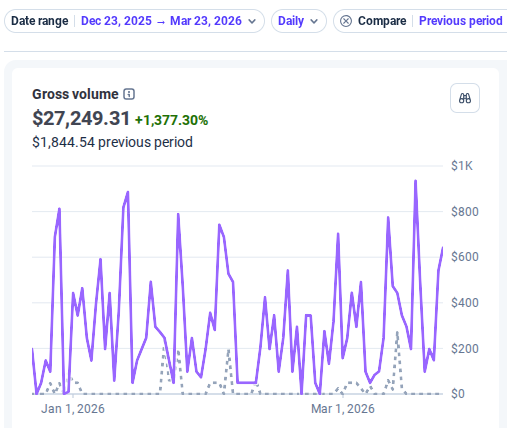Viewport: 507px width, 428px height.
Task: Click the $200 axis label
Action: 465,349
